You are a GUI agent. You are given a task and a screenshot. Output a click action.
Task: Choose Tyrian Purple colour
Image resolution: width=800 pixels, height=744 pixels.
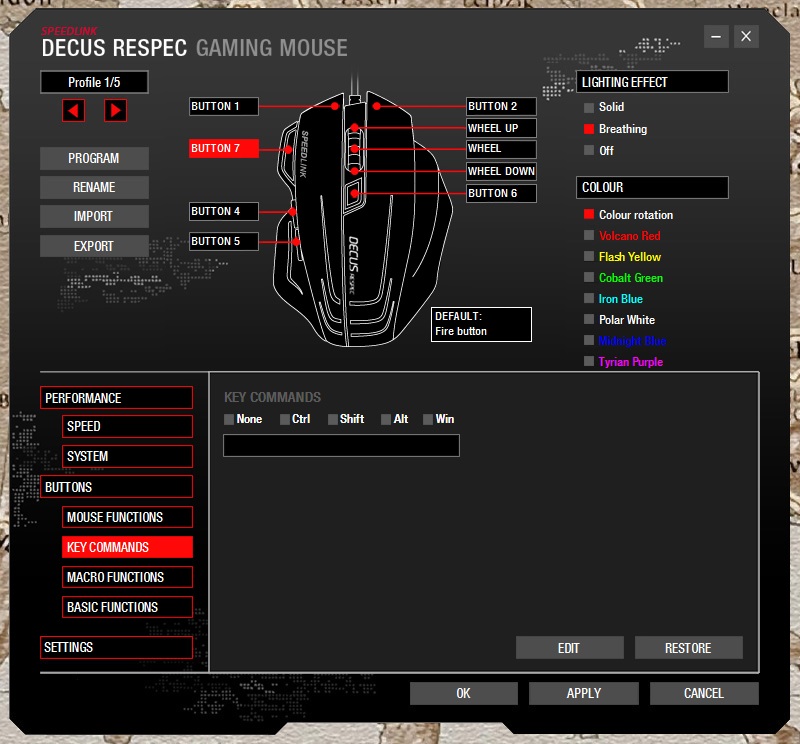point(589,361)
